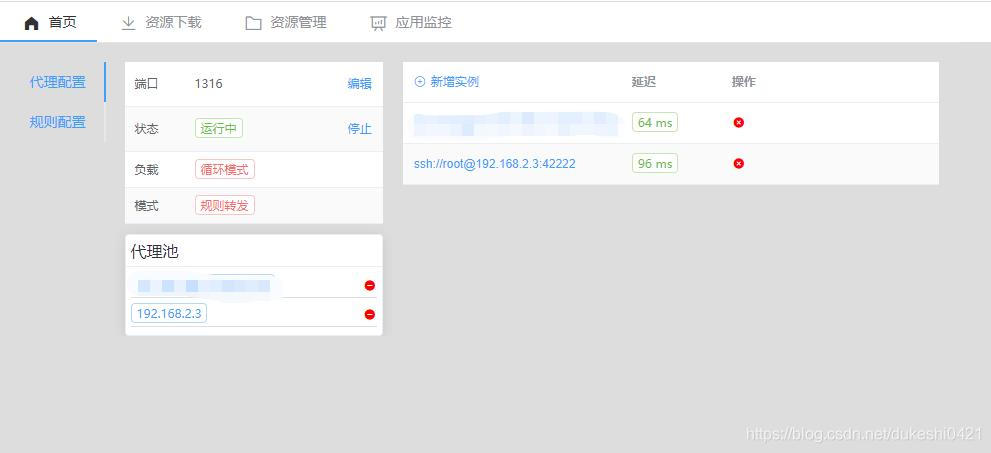The height and width of the screenshot is (453, 991).
Task: Click the 延迟 column header
Action: (643, 82)
